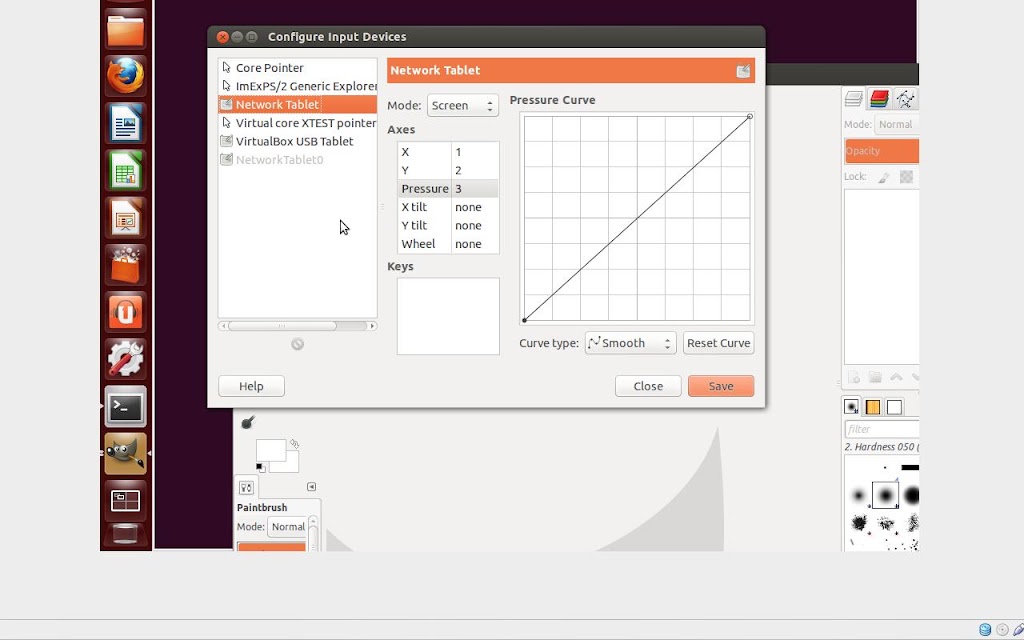Expand Curve type Smooth dropdown
The width and height of the screenshot is (1024, 640).
pos(630,343)
